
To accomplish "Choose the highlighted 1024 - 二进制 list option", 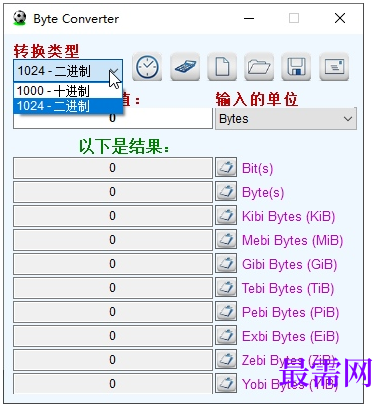I will (x=68, y=106).
